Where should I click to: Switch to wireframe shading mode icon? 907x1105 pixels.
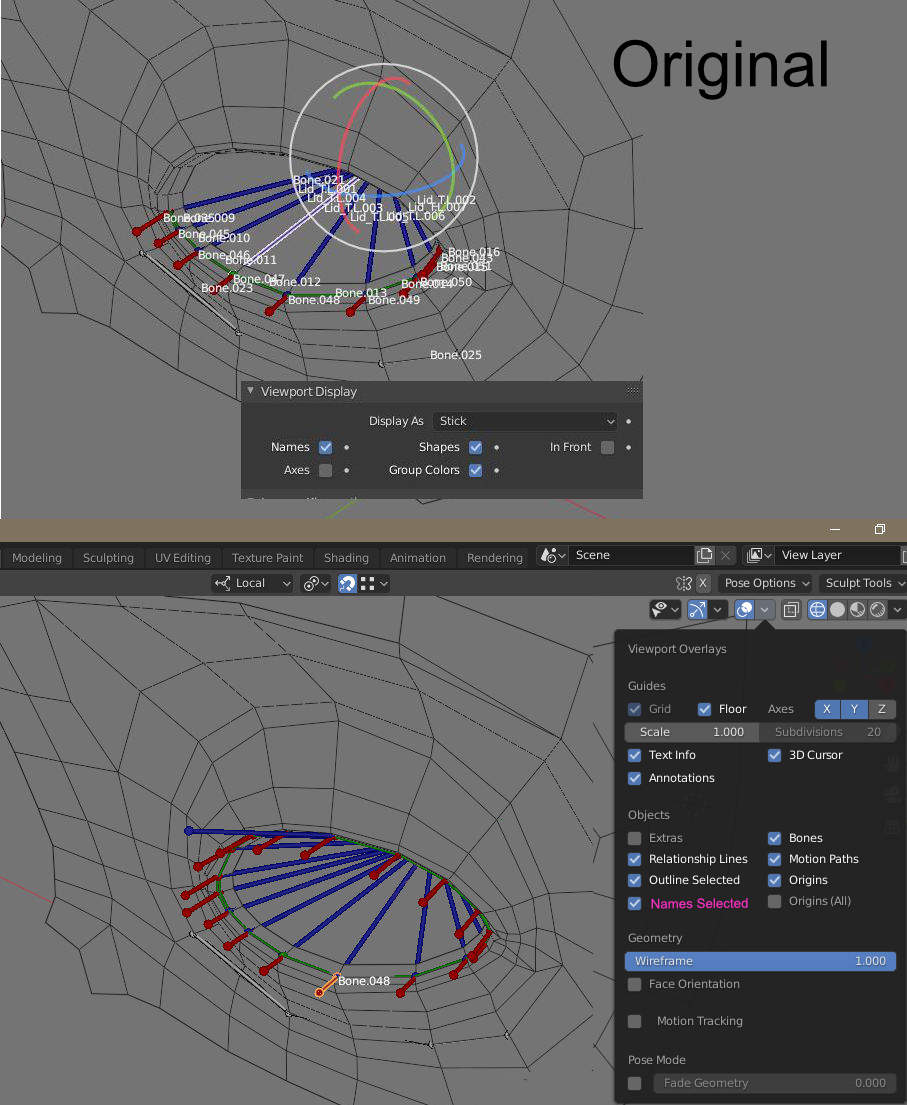point(817,610)
